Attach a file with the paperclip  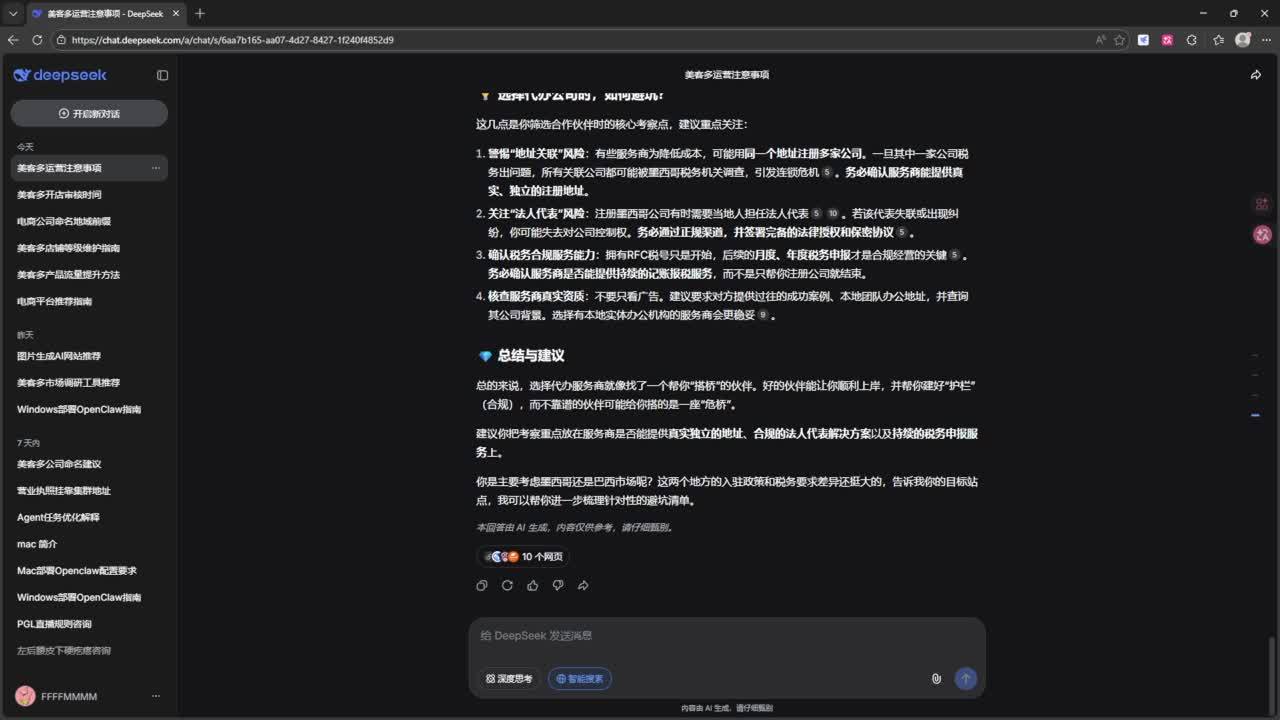click(x=936, y=678)
